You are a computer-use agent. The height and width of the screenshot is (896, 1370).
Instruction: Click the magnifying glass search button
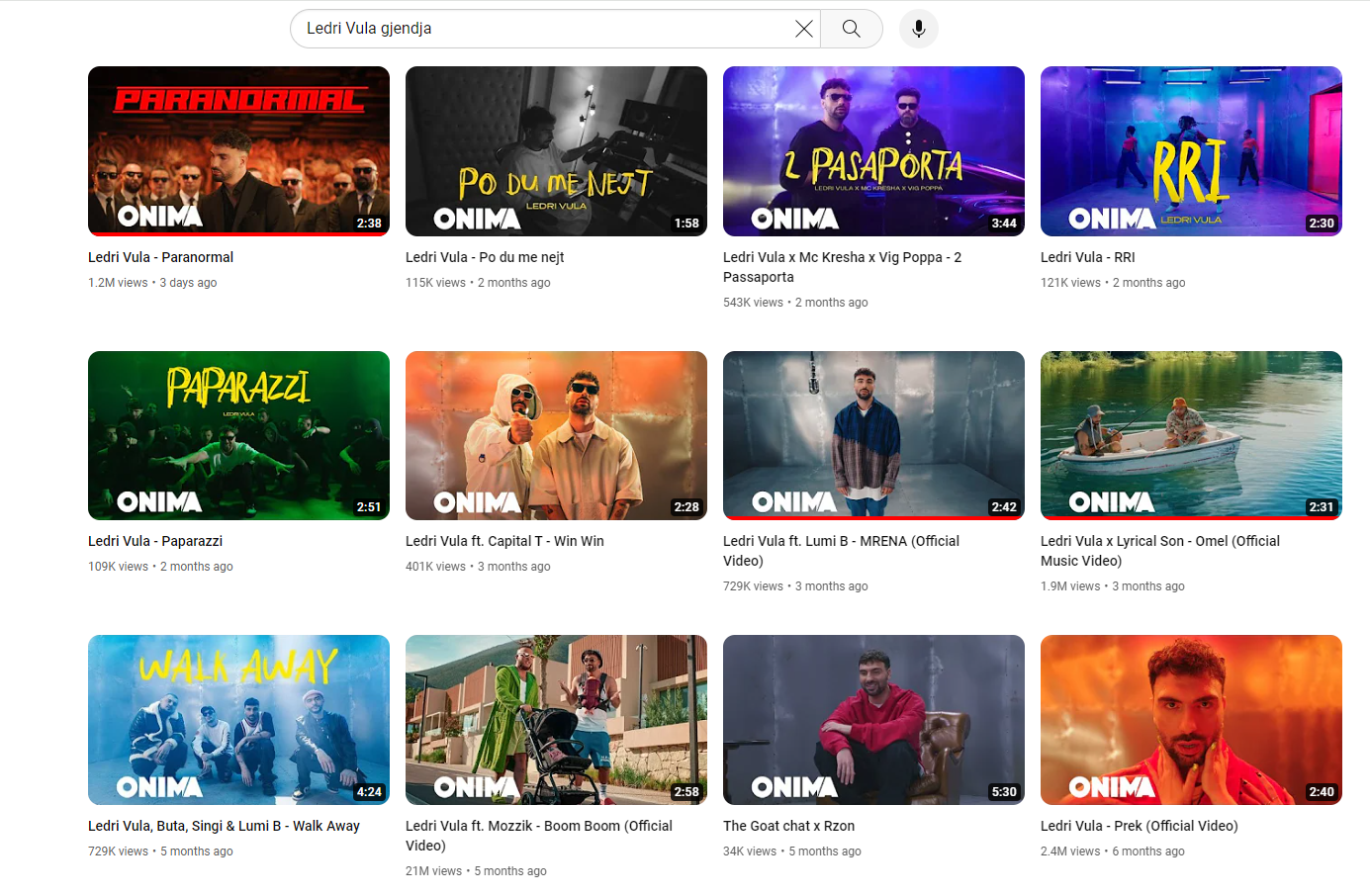pos(851,29)
